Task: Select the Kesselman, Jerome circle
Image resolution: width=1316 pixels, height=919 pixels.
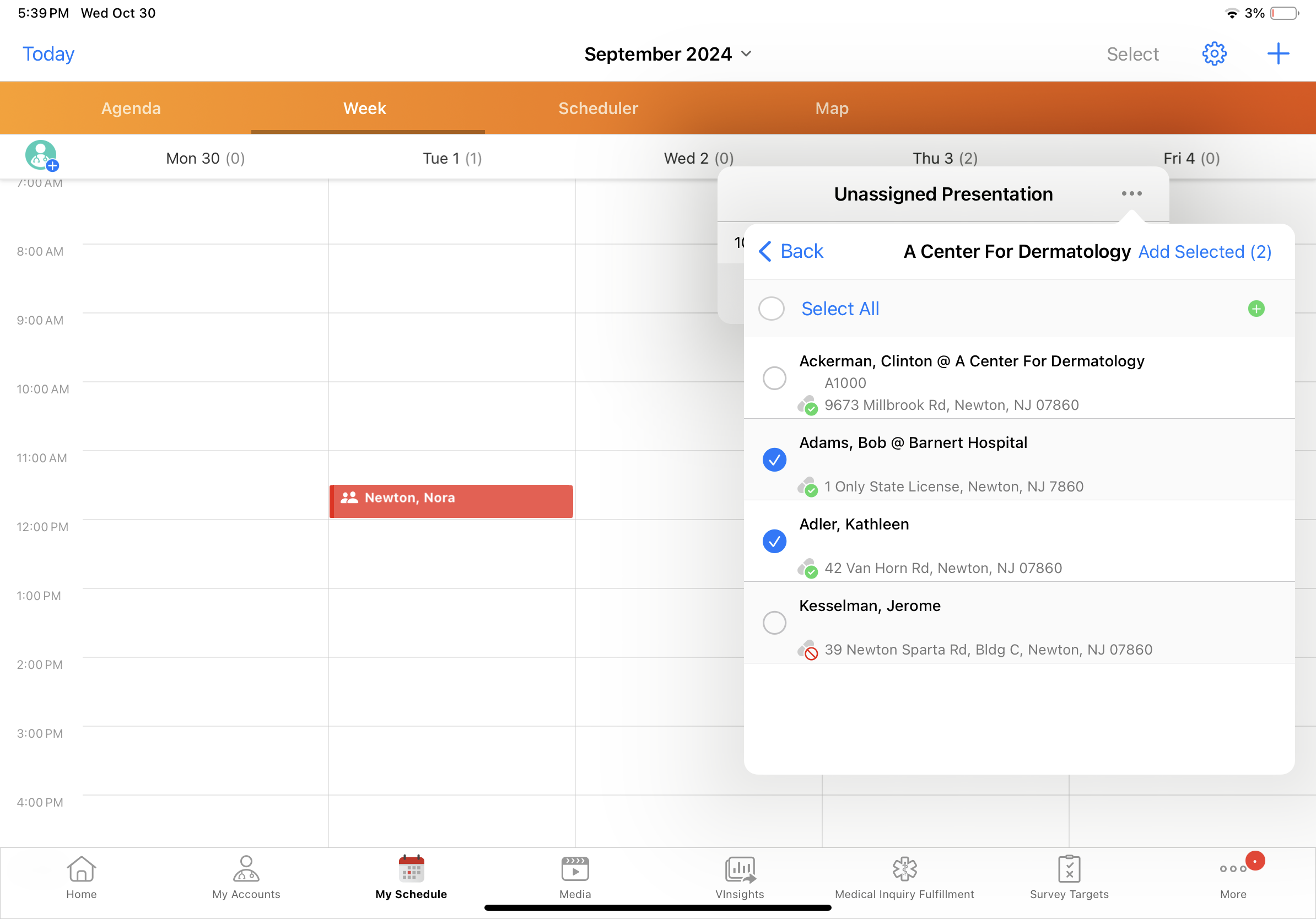Action: pyautogui.click(x=774, y=623)
